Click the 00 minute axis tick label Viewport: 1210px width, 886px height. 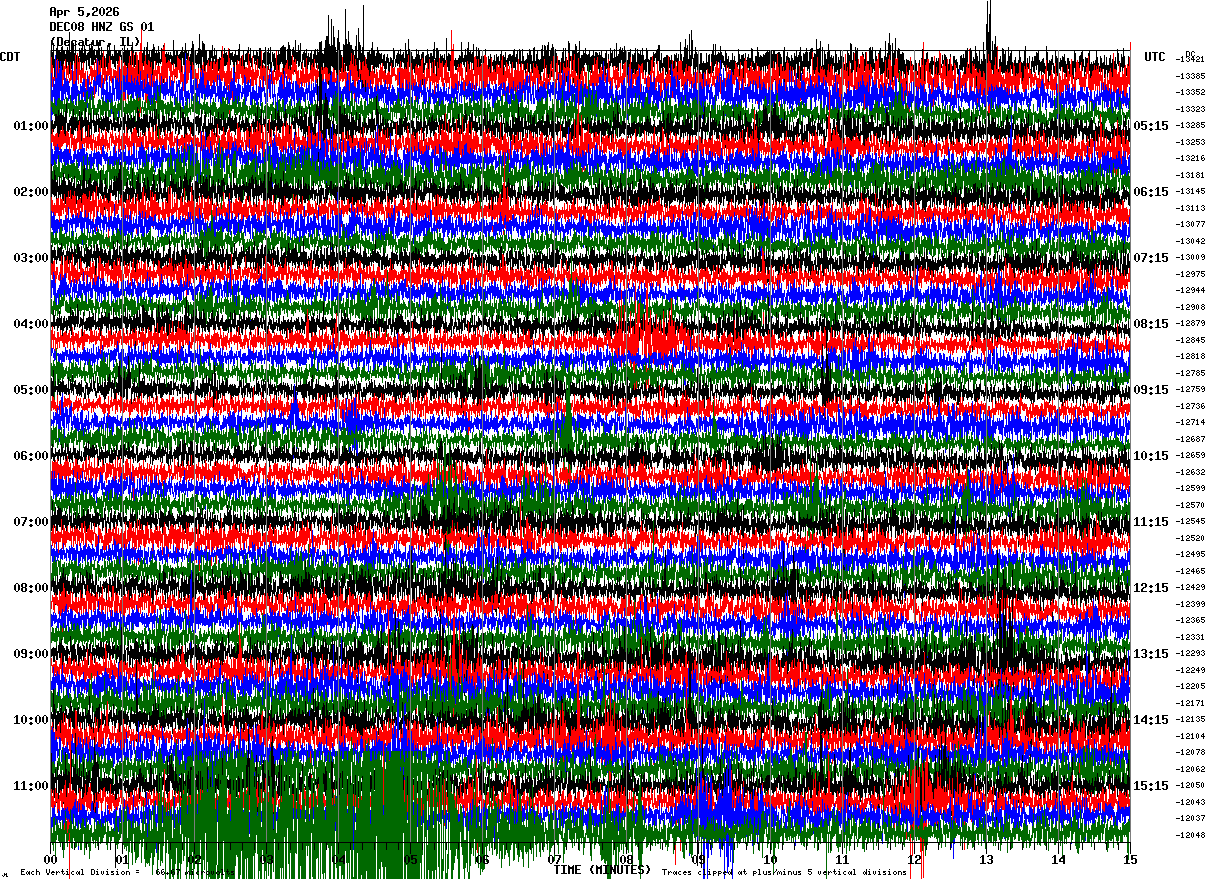click(51, 859)
